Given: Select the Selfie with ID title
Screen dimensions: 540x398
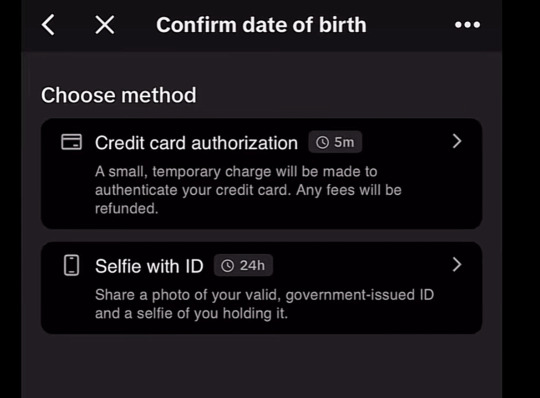Looking at the screenshot, I should (149, 266).
